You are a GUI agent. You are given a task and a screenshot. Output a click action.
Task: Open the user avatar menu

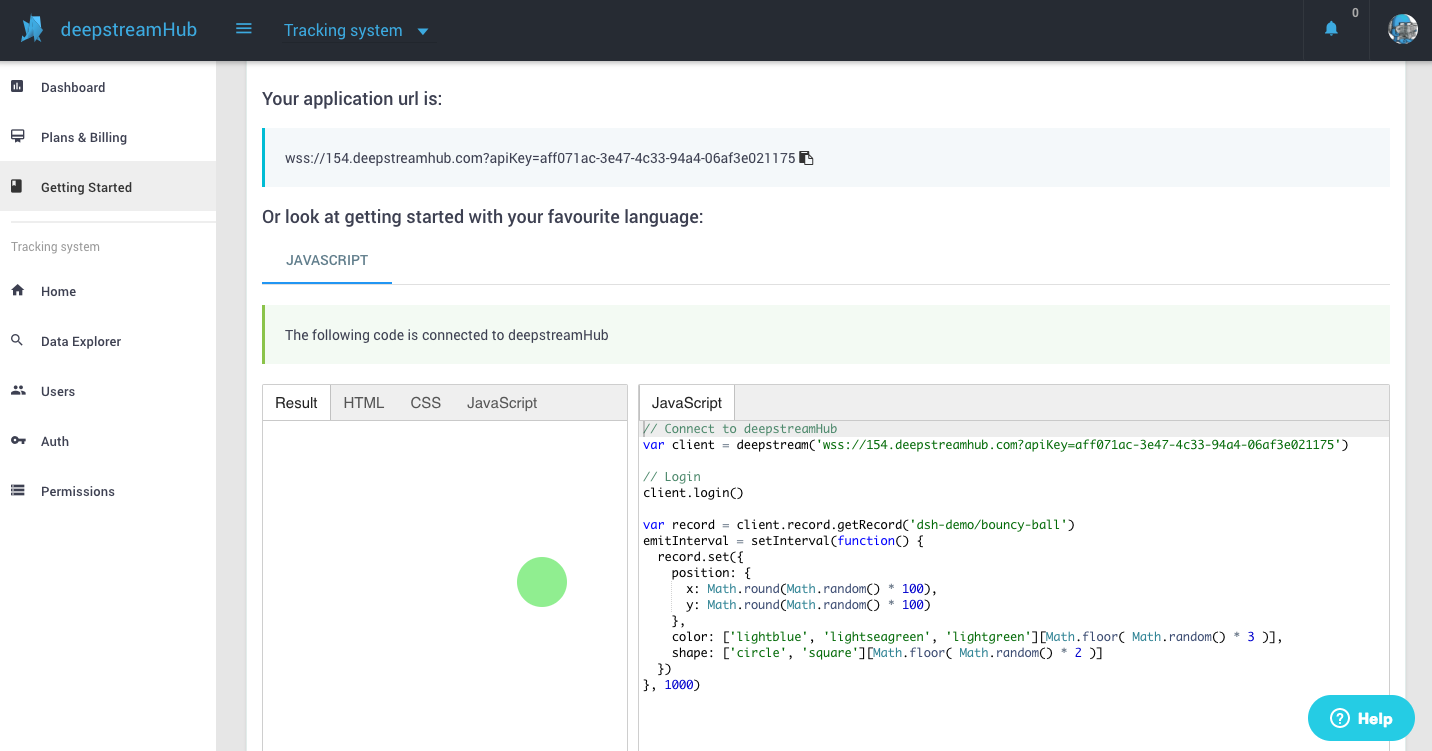(1402, 30)
